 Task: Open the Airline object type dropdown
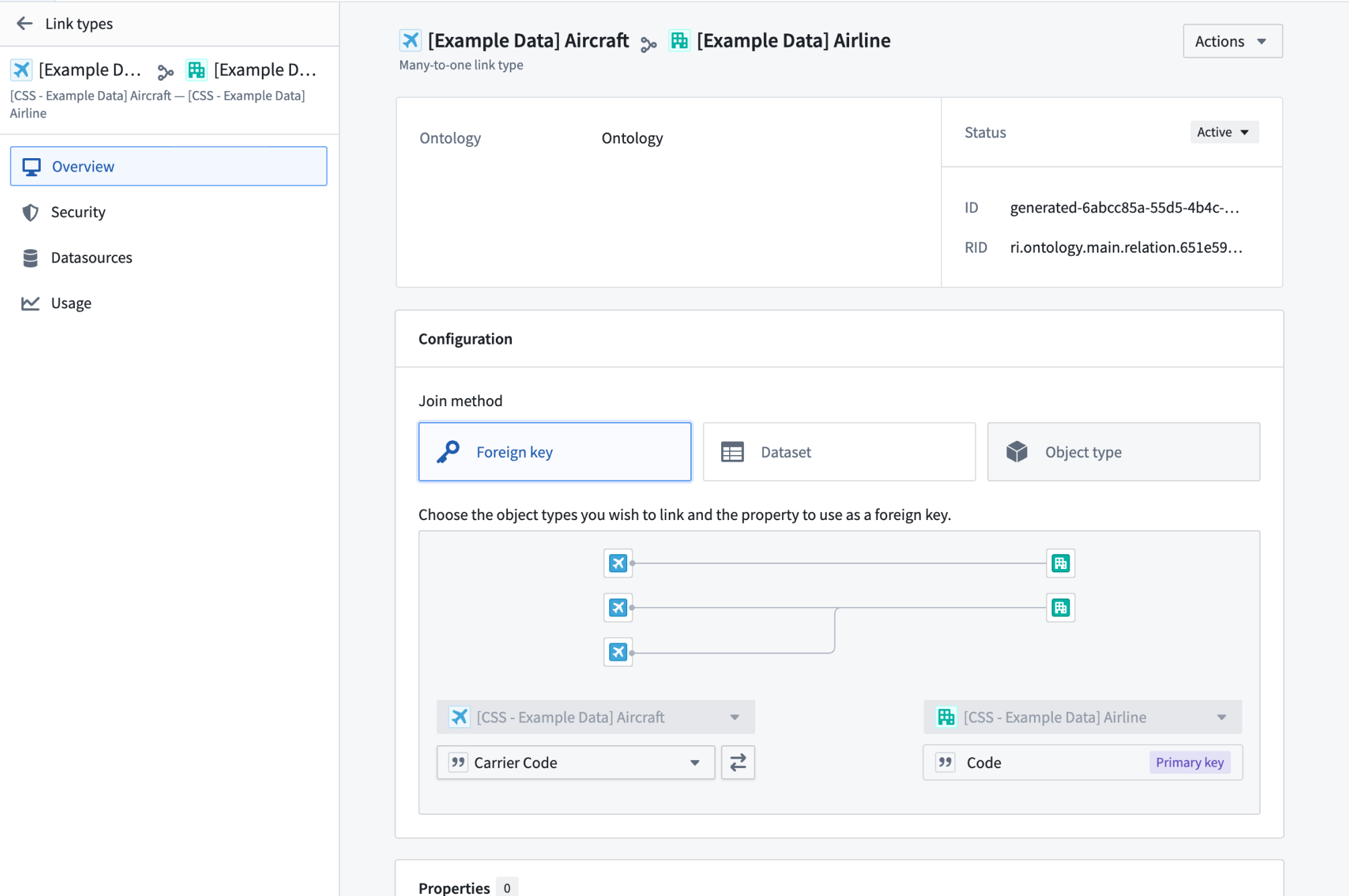click(x=1082, y=717)
